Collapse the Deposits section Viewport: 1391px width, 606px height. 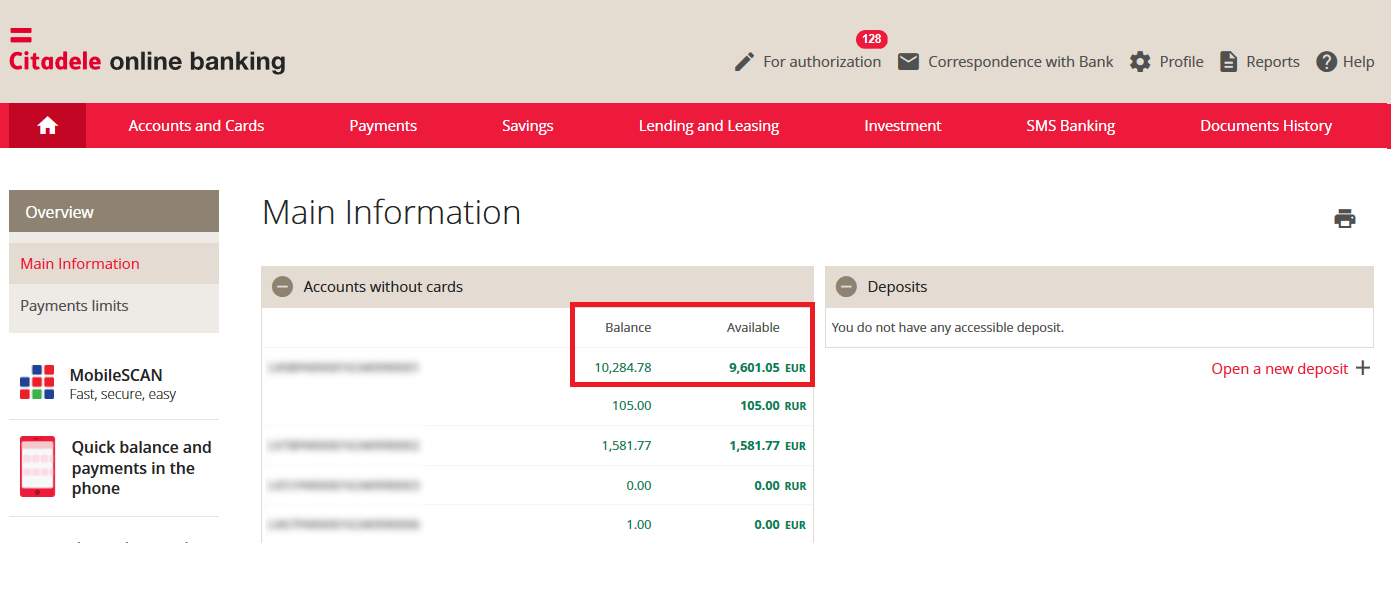[846, 286]
